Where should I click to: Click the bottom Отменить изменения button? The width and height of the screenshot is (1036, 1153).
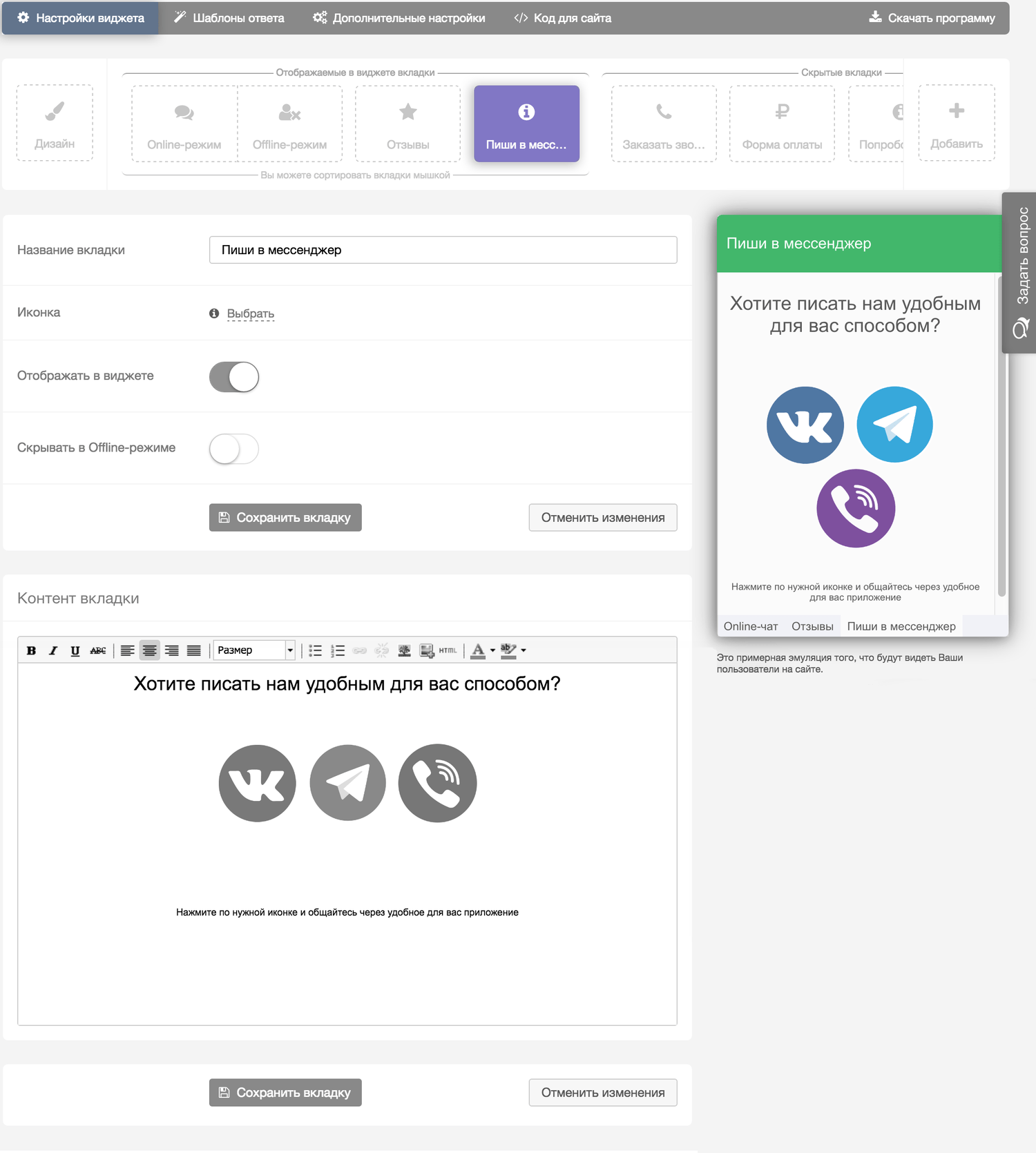coord(603,1093)
